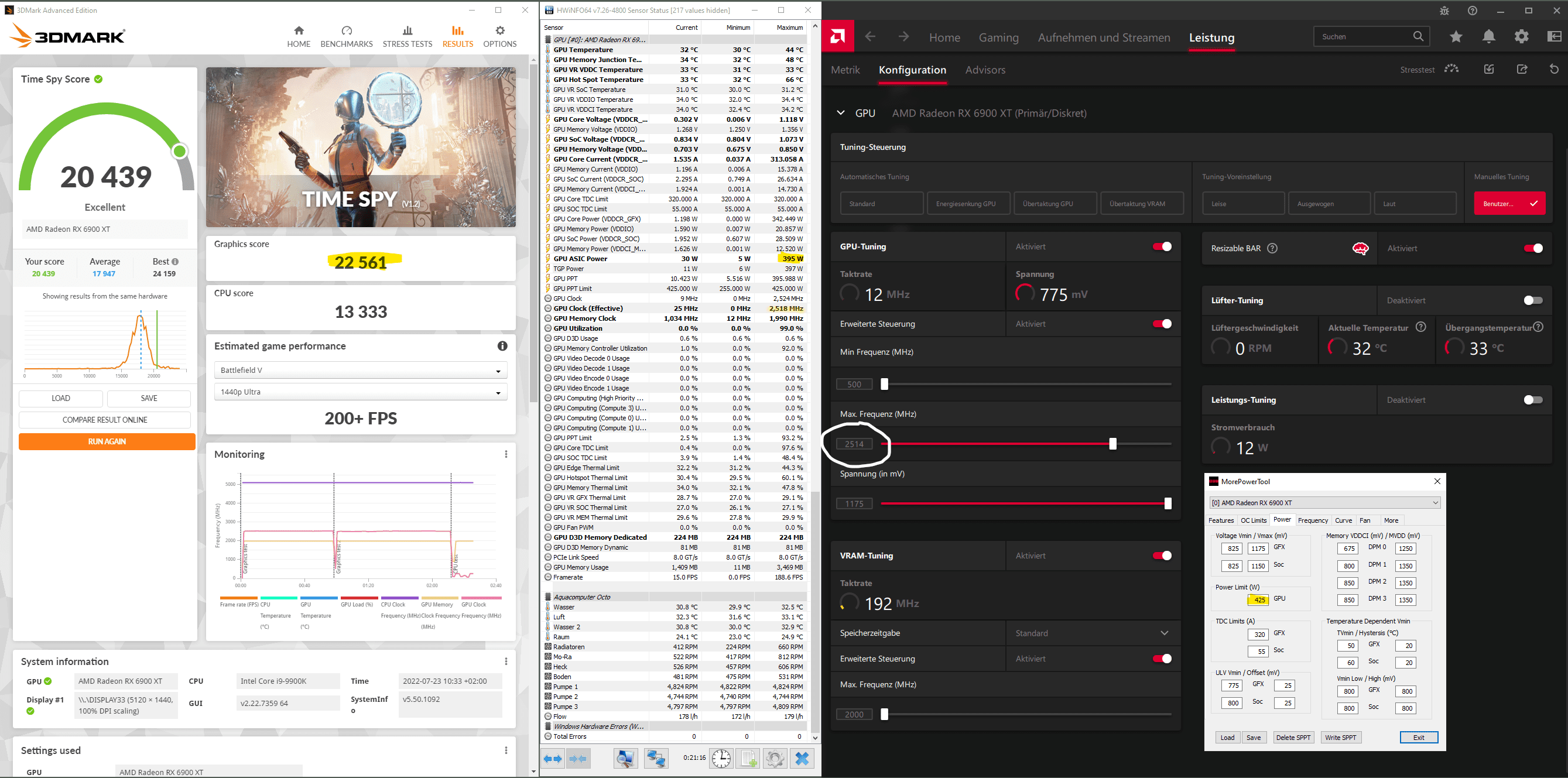Open AMD Software settings gear icon
This screenshot has height=778, width=1568.
coord(1521,37)
